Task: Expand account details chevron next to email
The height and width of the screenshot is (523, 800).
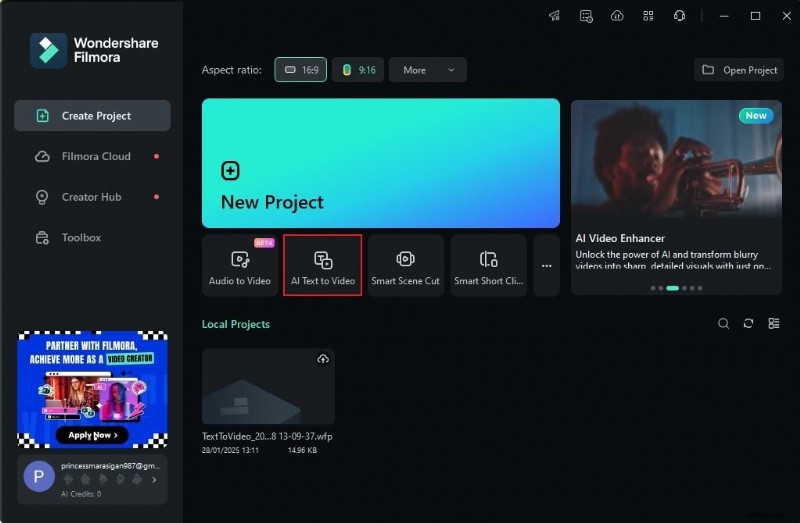Action: [154, 480]
